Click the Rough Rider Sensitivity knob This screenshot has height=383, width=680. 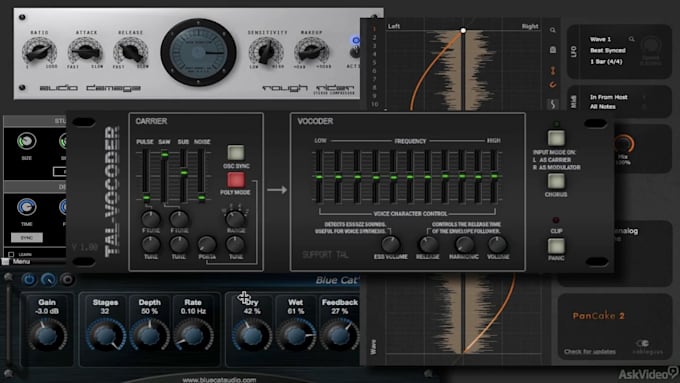[x=266, y=51]
